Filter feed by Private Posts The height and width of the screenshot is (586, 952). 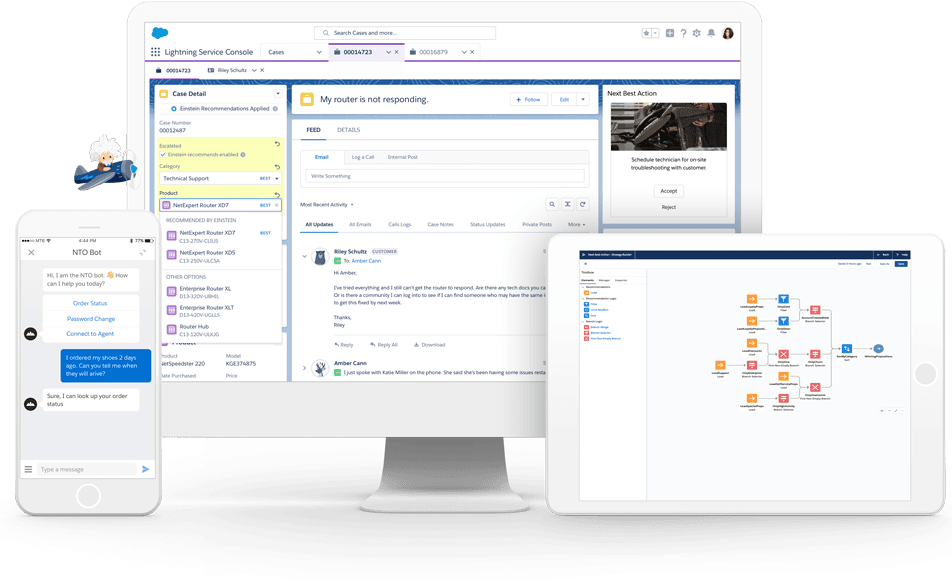click(x=537, y=225)
